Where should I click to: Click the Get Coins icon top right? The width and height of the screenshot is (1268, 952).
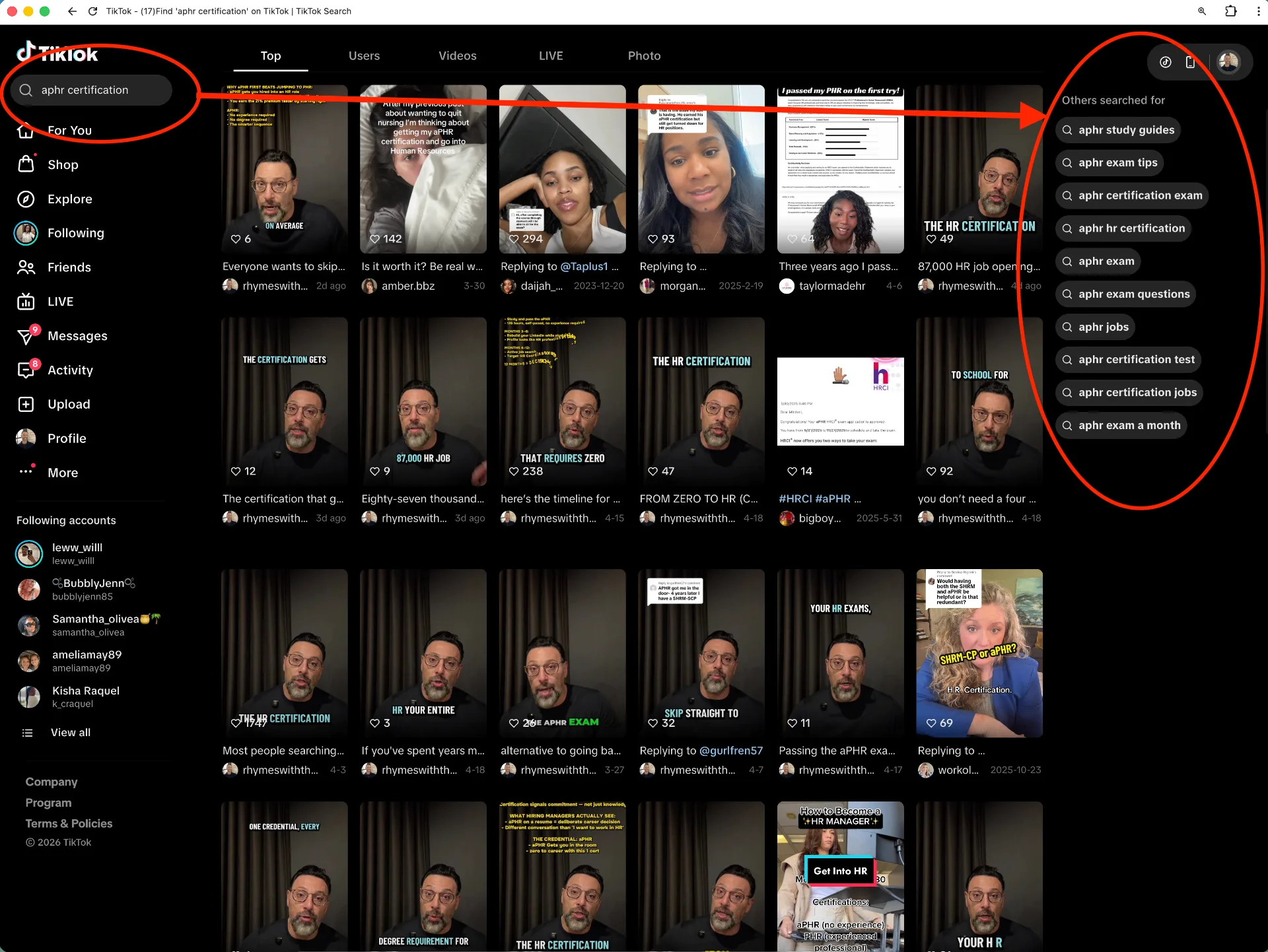click(x=1166, y=62)
